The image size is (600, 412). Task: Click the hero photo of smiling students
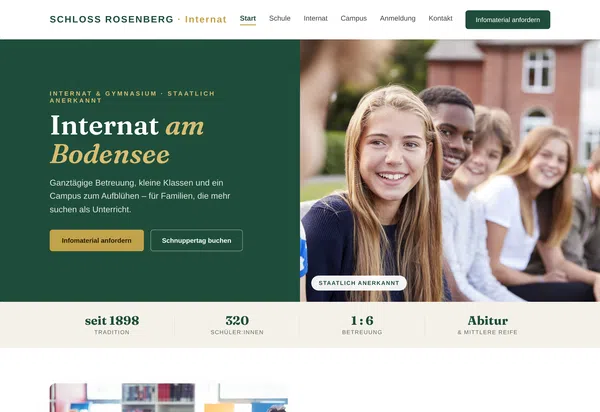tap(450, 171)
